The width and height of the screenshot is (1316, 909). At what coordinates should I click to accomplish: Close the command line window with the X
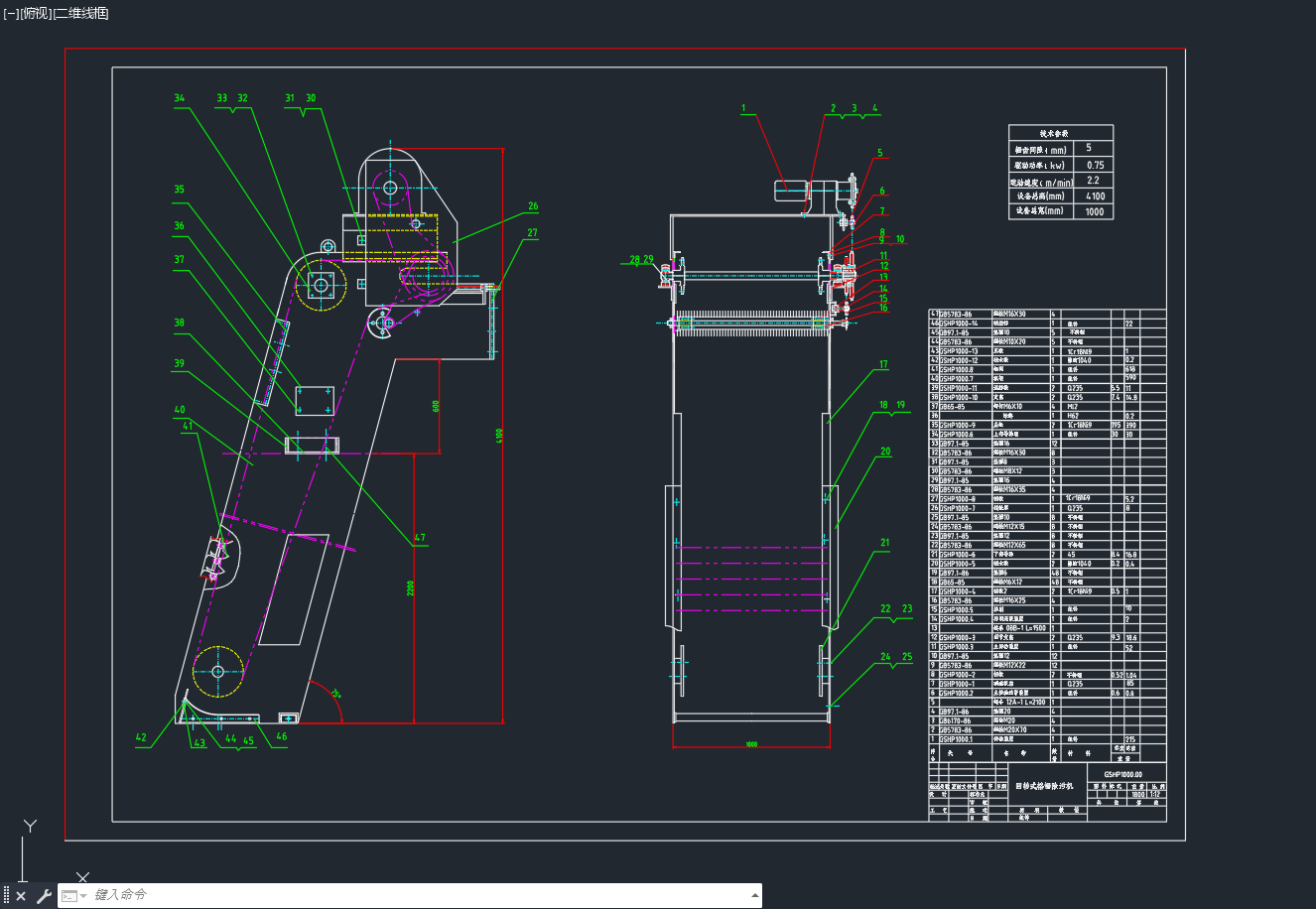click(21, 896)
